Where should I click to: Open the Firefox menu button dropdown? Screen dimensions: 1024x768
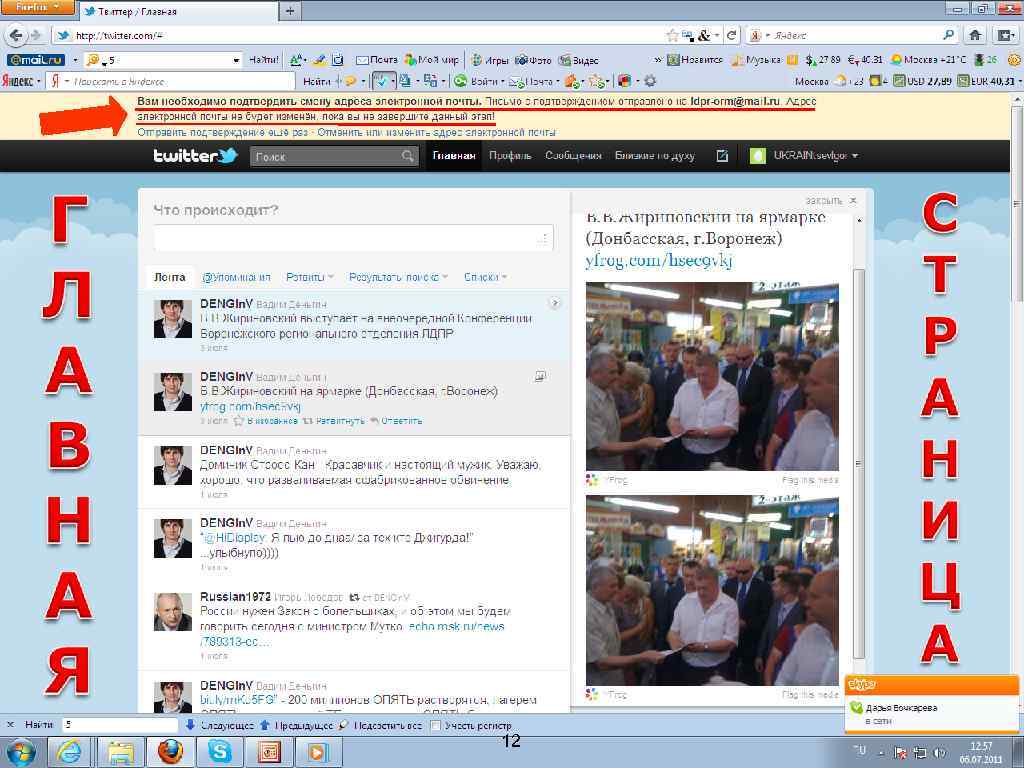(38, 8)
